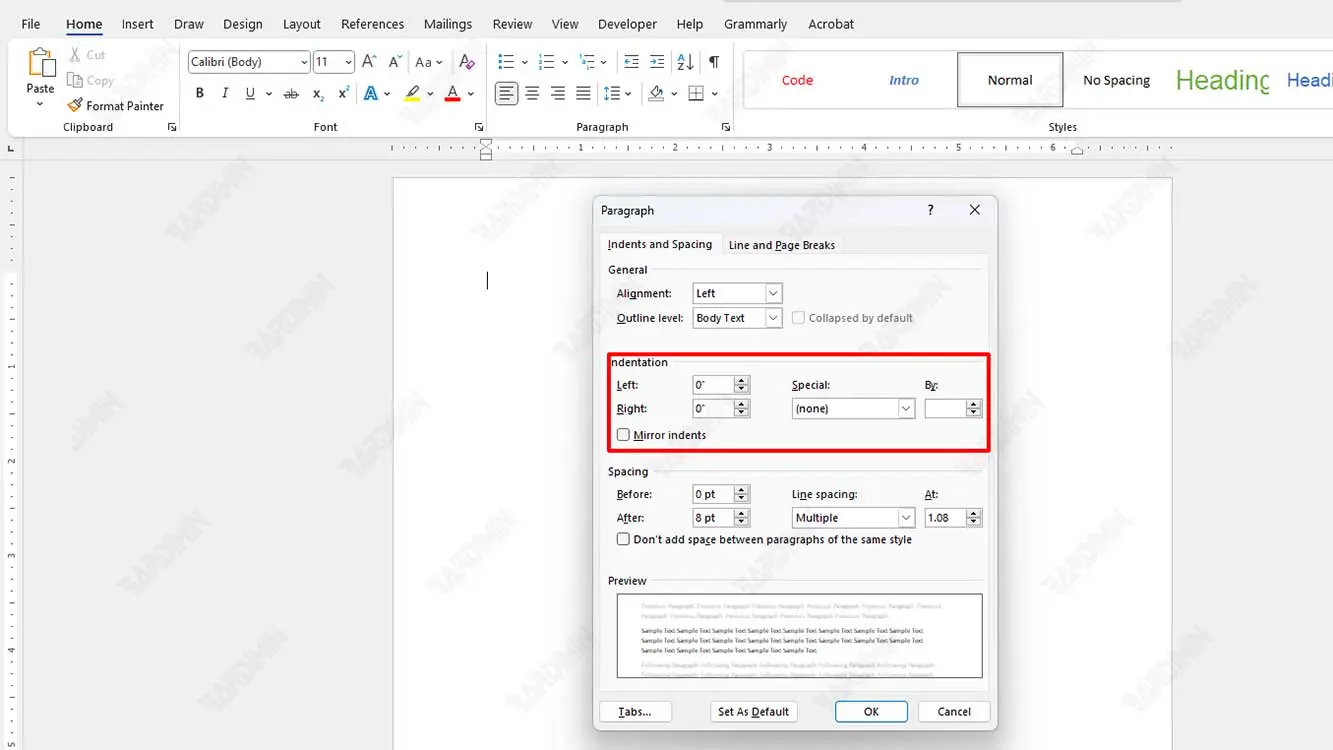Clear all formatting icon
Viewport: 1333px width, 750px height.
click(467, 62)
